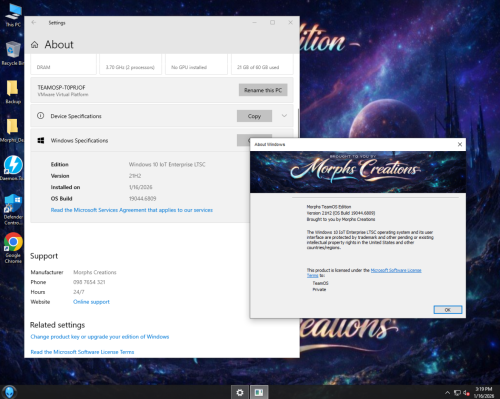This screenshot has height=399, width=500.
Task: Click the Morphs Creations banner in About Windows
Action: (x=358, y=172)
